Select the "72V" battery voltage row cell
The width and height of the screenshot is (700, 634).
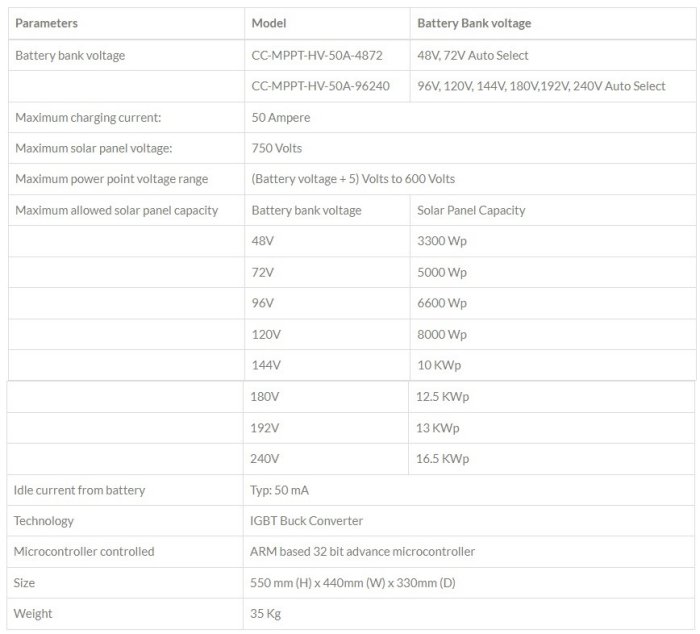point(263,272)
